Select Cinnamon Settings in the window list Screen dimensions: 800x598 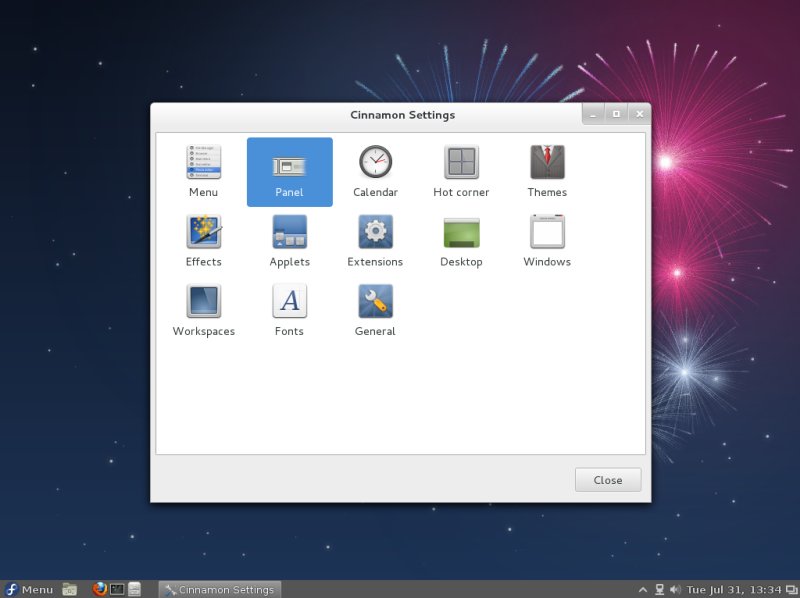coord(220,589)
